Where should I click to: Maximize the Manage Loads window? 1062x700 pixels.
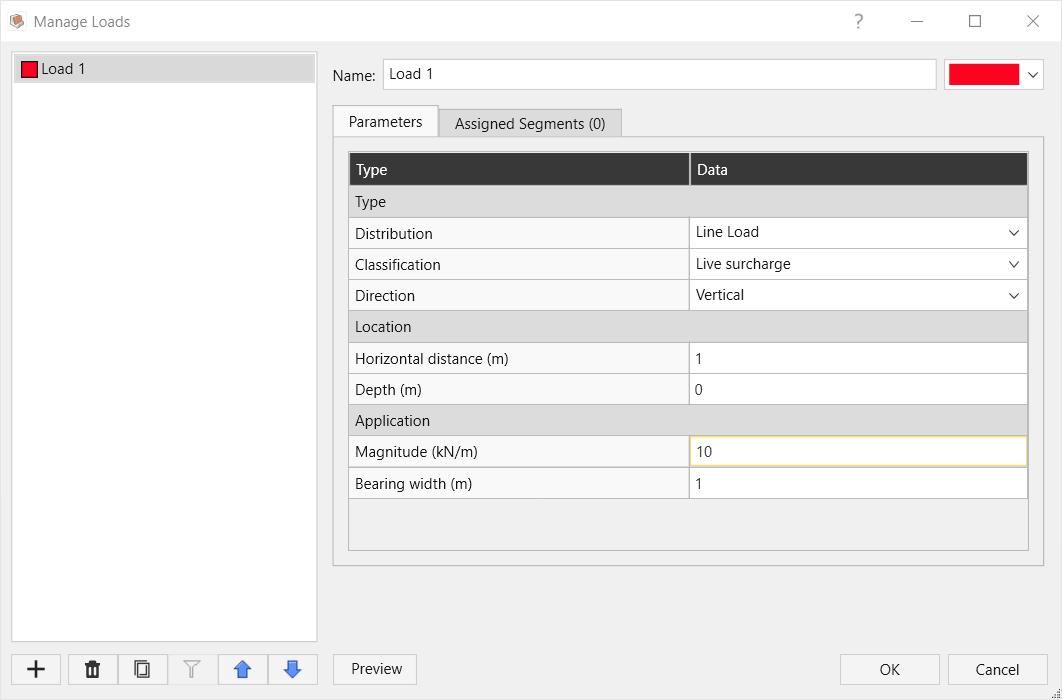pyautogui.click(x=975, y=22)
